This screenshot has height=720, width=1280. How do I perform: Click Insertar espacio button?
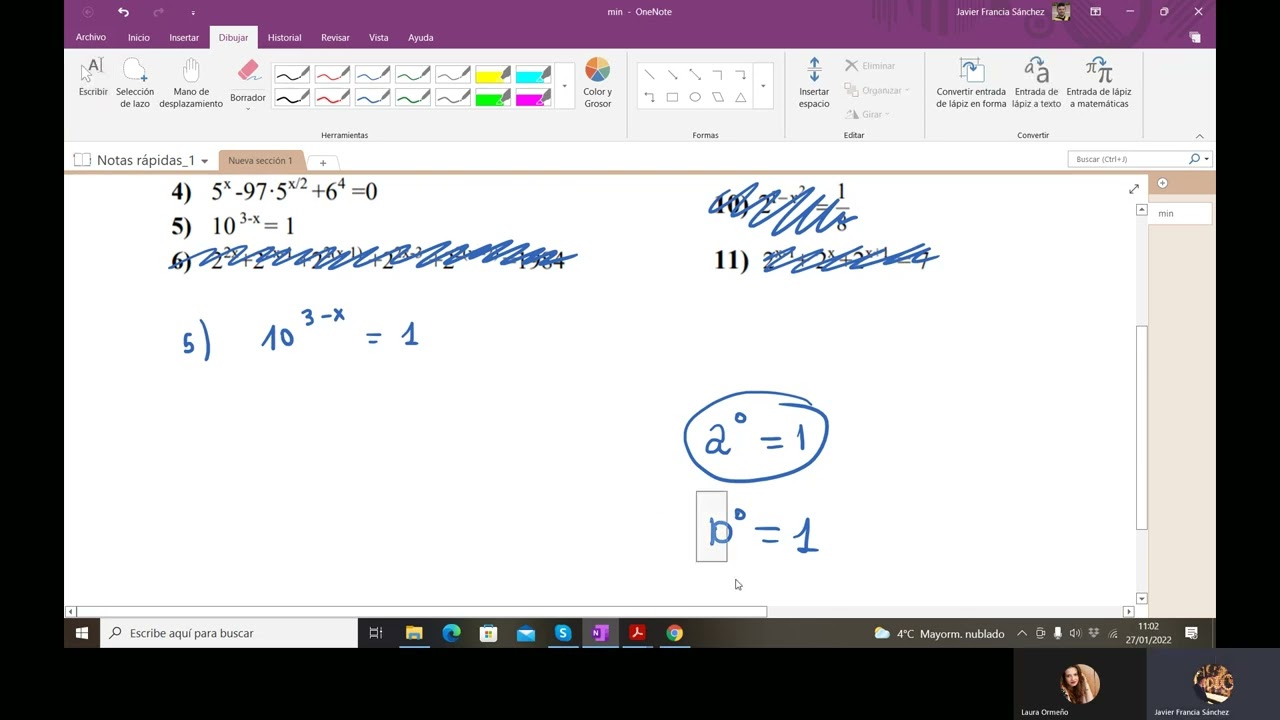tap(814, 82)
